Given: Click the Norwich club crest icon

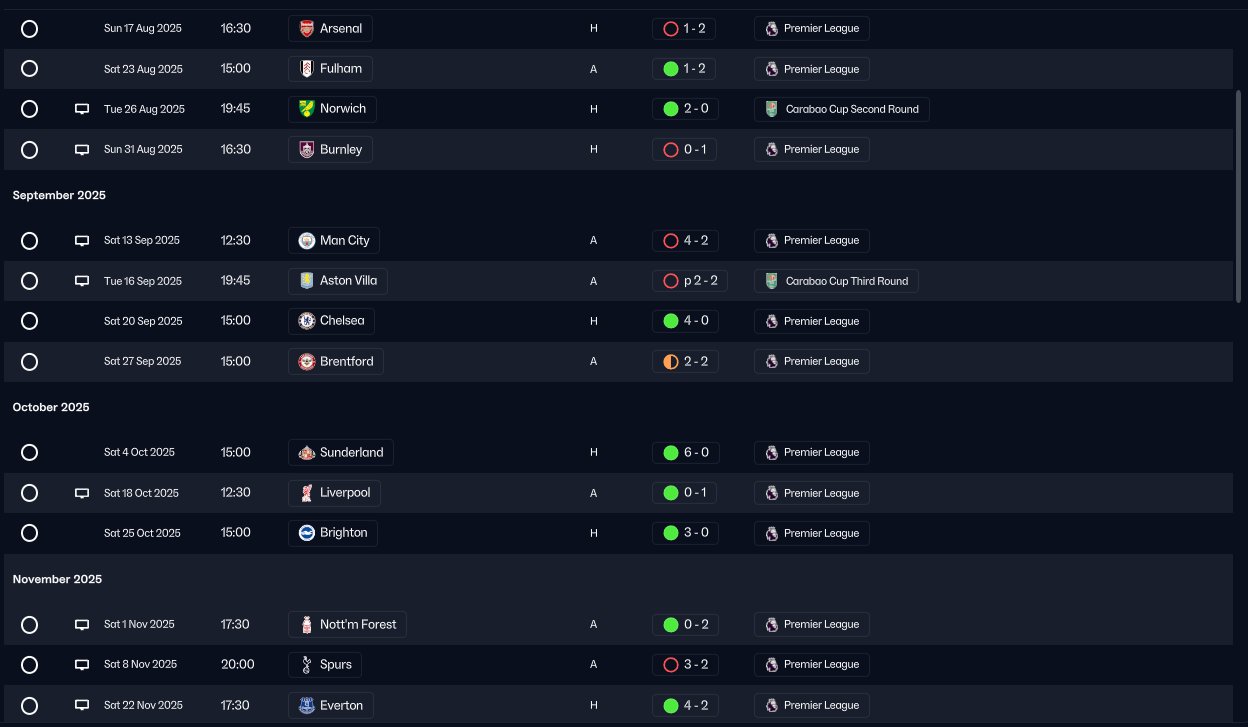Looking at the screenshot, I should coord(307,109).
